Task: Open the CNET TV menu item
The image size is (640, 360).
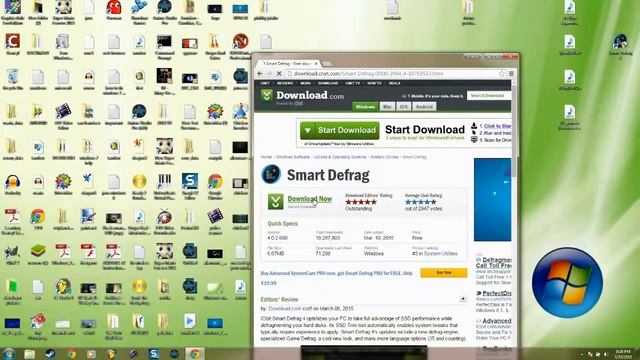Action: point(353,83)
